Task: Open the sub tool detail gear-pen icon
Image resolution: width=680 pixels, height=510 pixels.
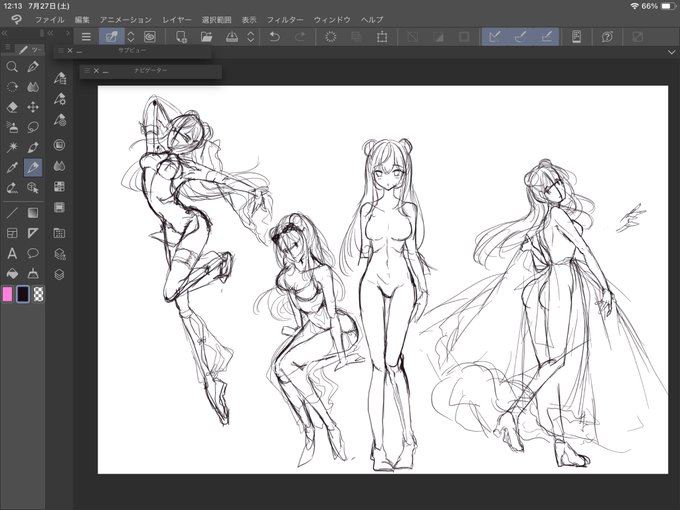Action: [x=60, y=99]
